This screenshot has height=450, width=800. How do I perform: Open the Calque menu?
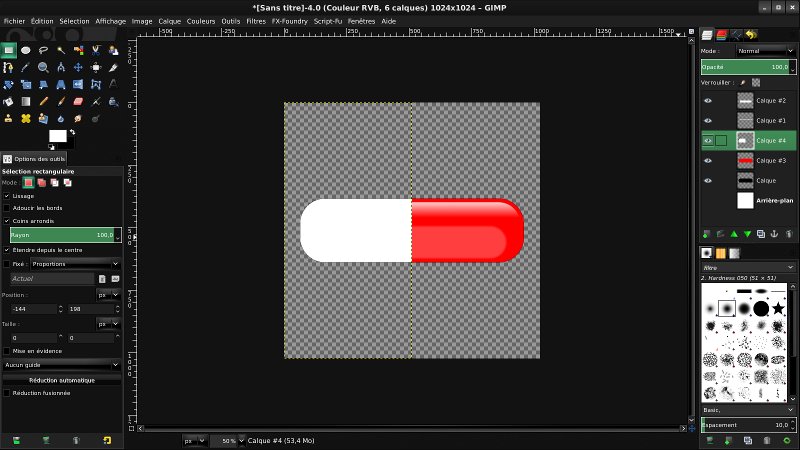pyautogui.click(x=169, y=21)
